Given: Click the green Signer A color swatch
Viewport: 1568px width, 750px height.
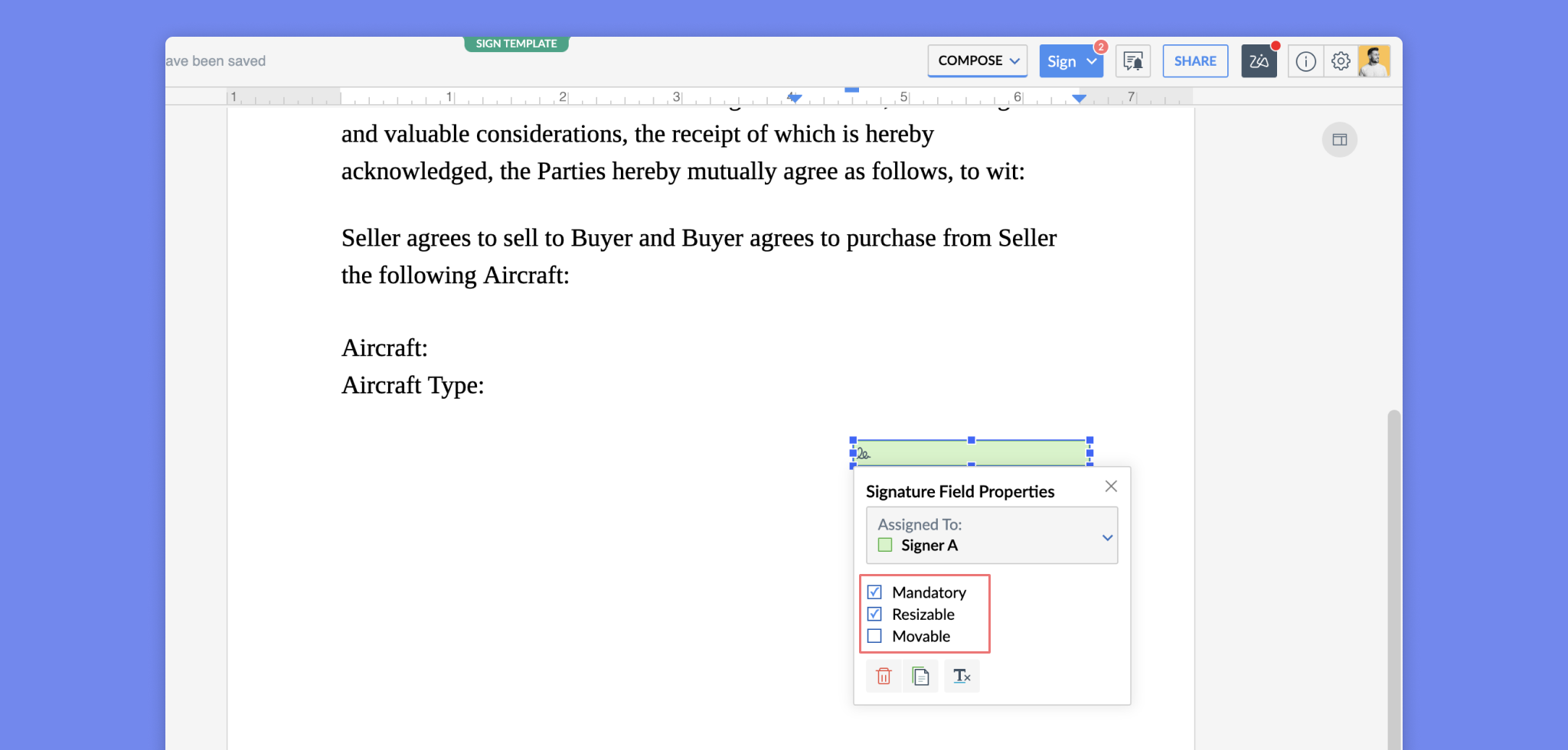Looking at the screenshot, I should click(885, 545).
